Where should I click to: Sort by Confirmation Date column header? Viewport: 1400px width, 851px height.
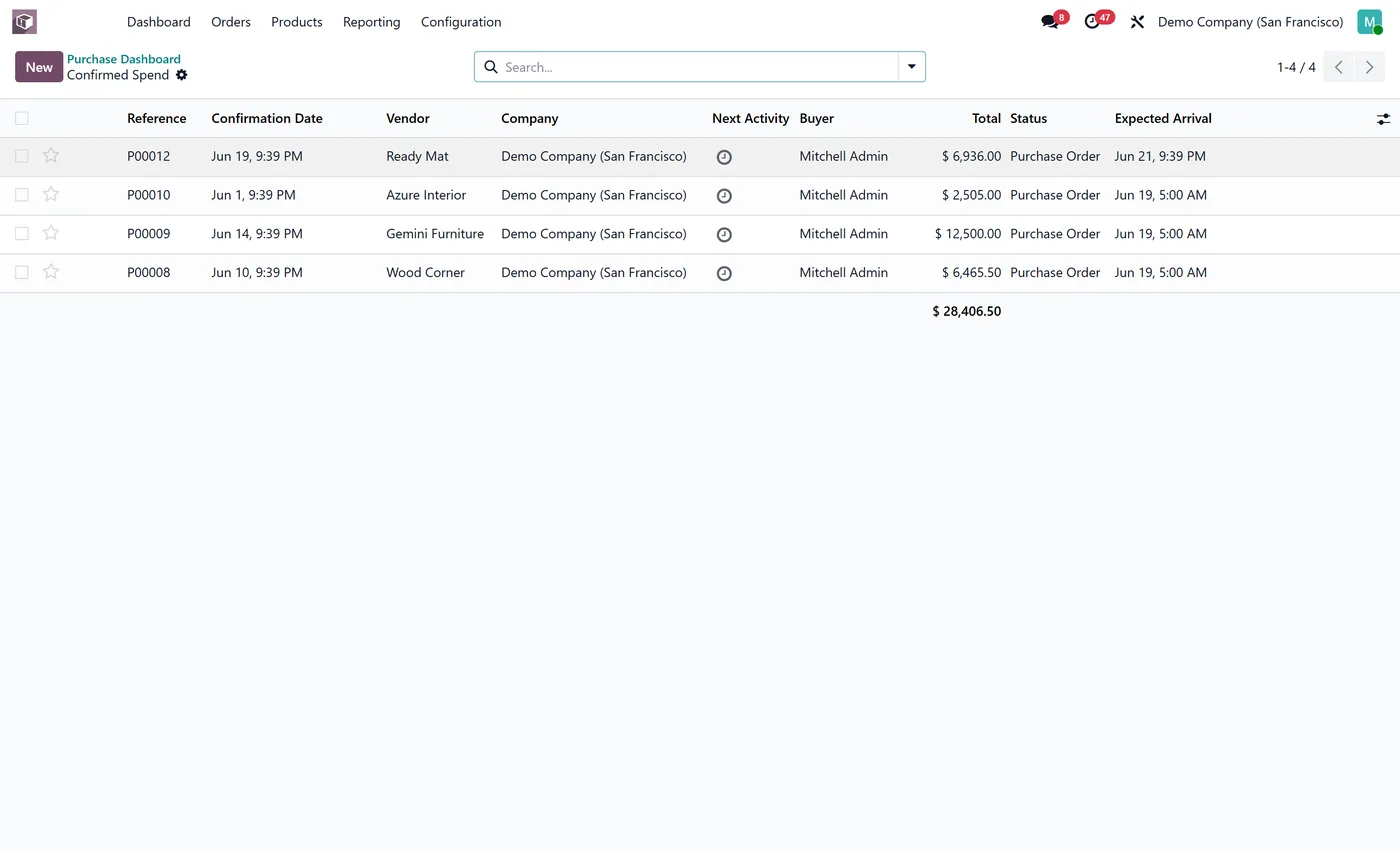(267, 118)
